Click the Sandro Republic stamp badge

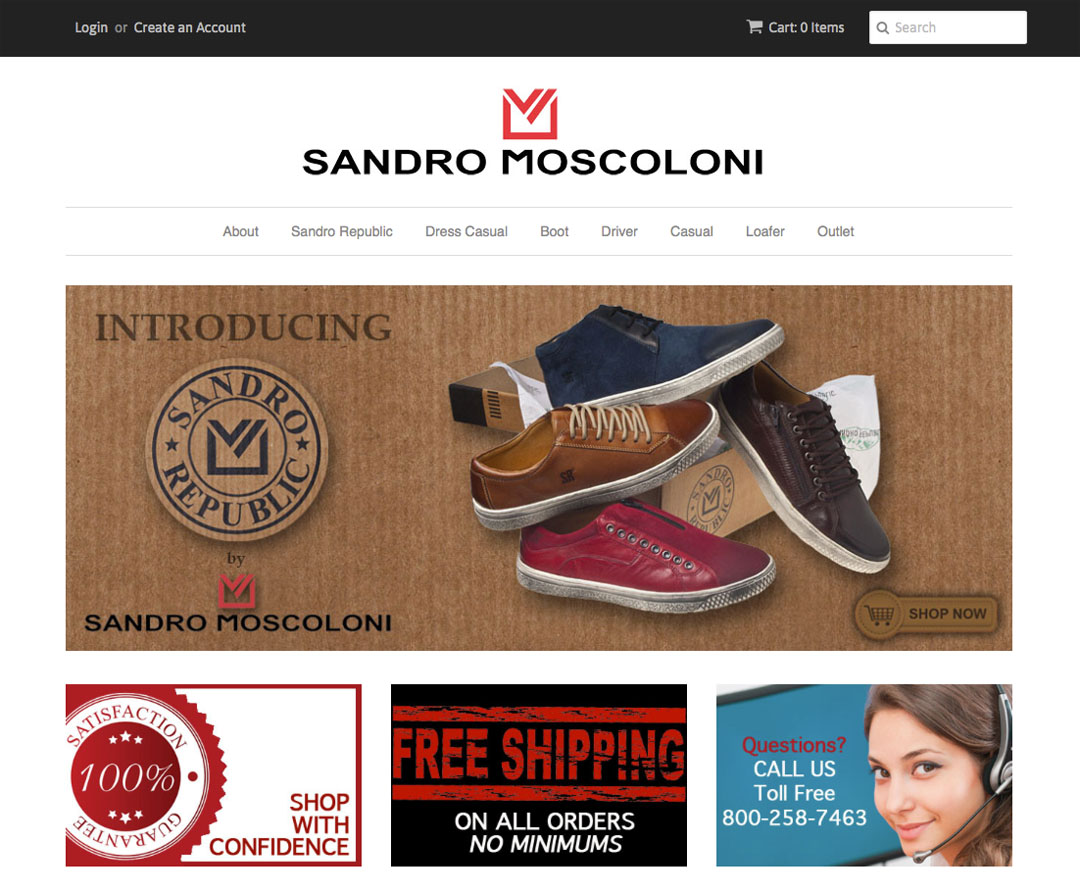point(237,448)
